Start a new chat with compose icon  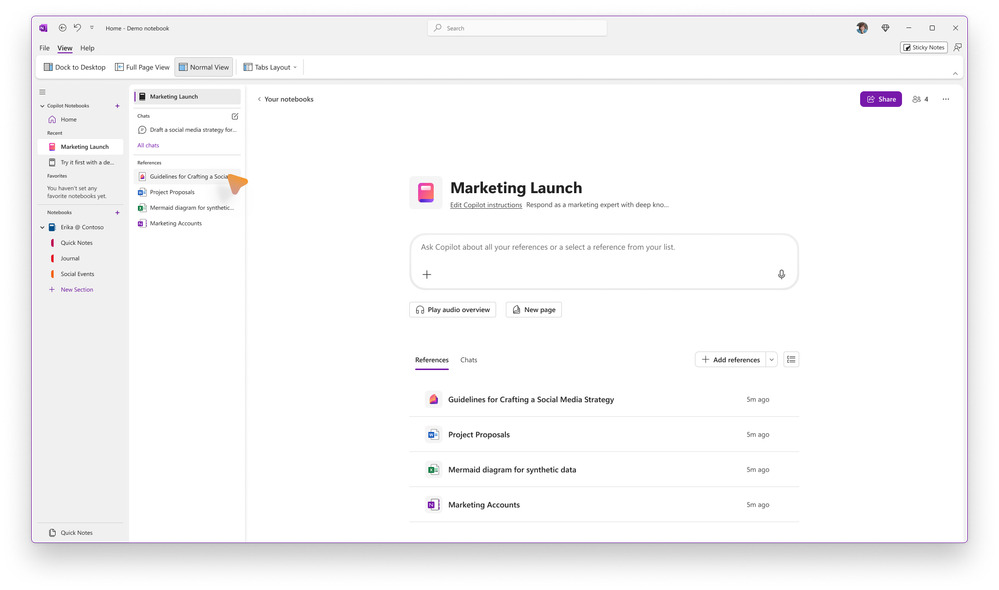tap(235, 116)
